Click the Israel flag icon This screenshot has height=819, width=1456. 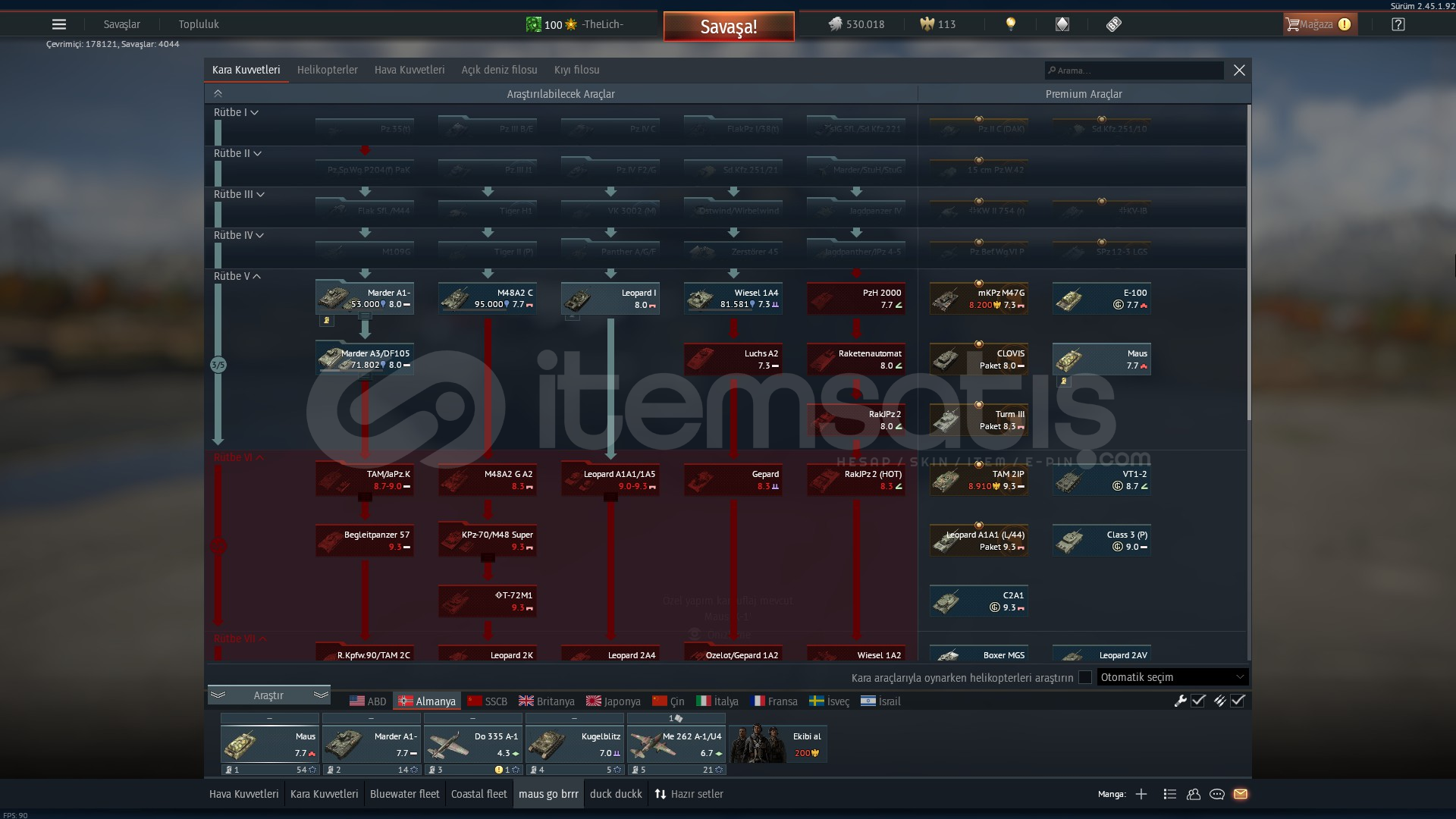click(868, 701)
